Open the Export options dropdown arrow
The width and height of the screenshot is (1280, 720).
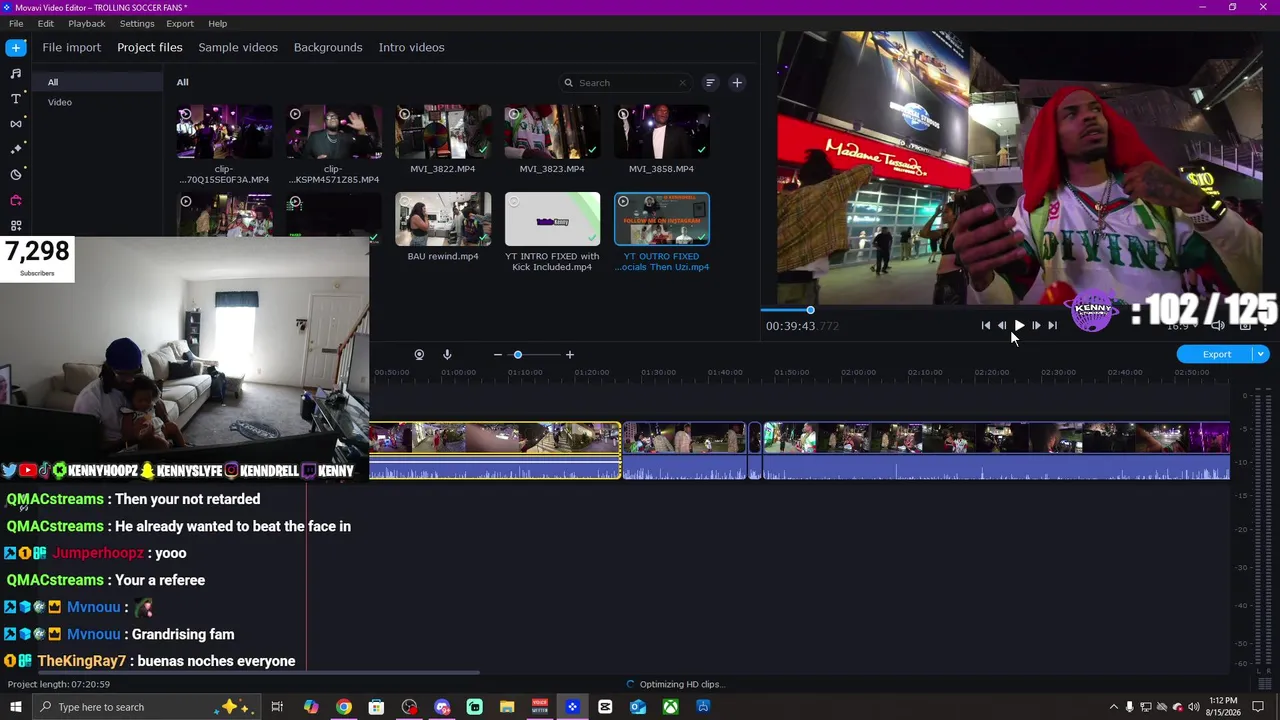click(x=1261, y=354)
